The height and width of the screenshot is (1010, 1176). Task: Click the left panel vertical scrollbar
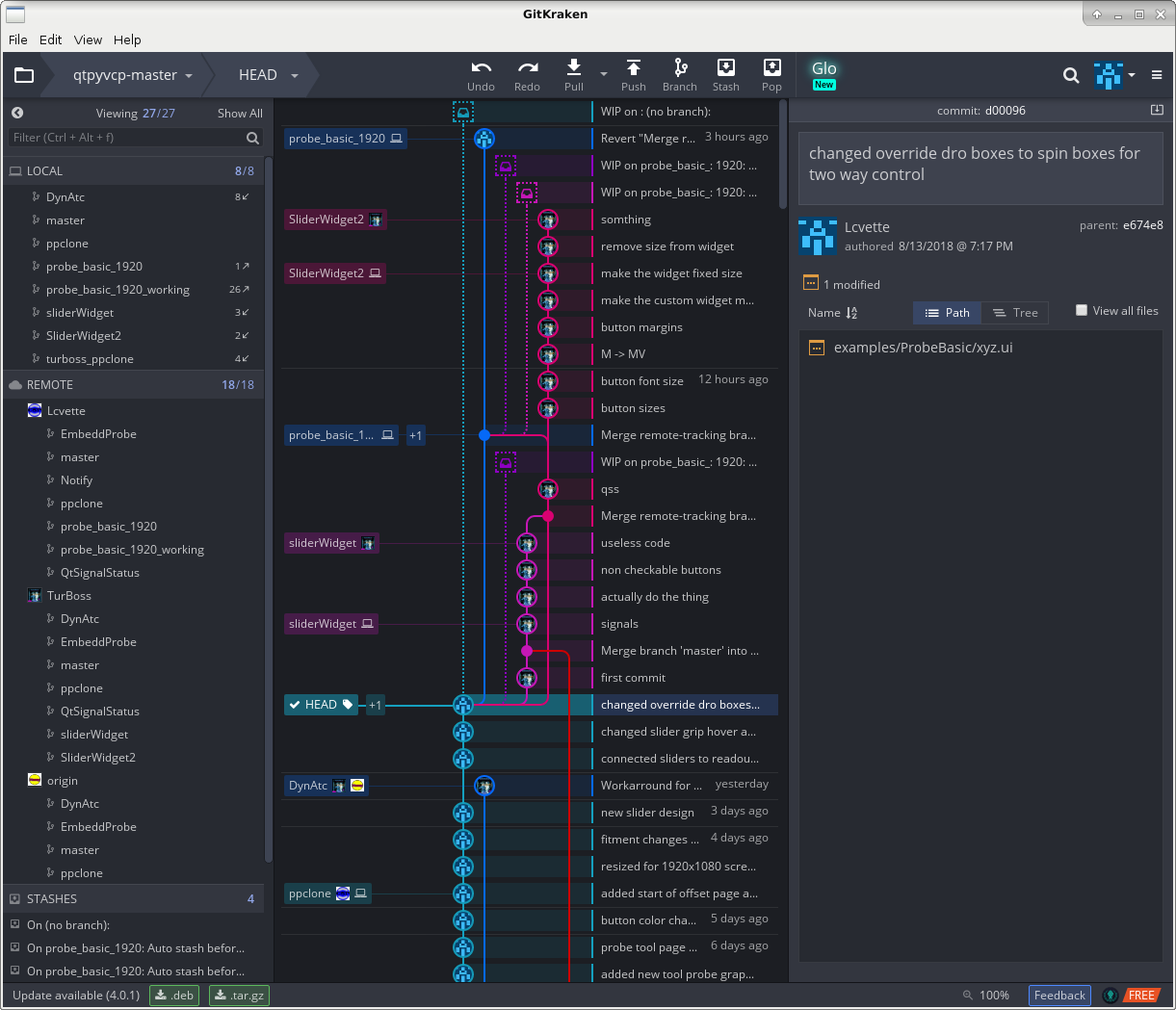pyautogui.click(x=269, y=510)
